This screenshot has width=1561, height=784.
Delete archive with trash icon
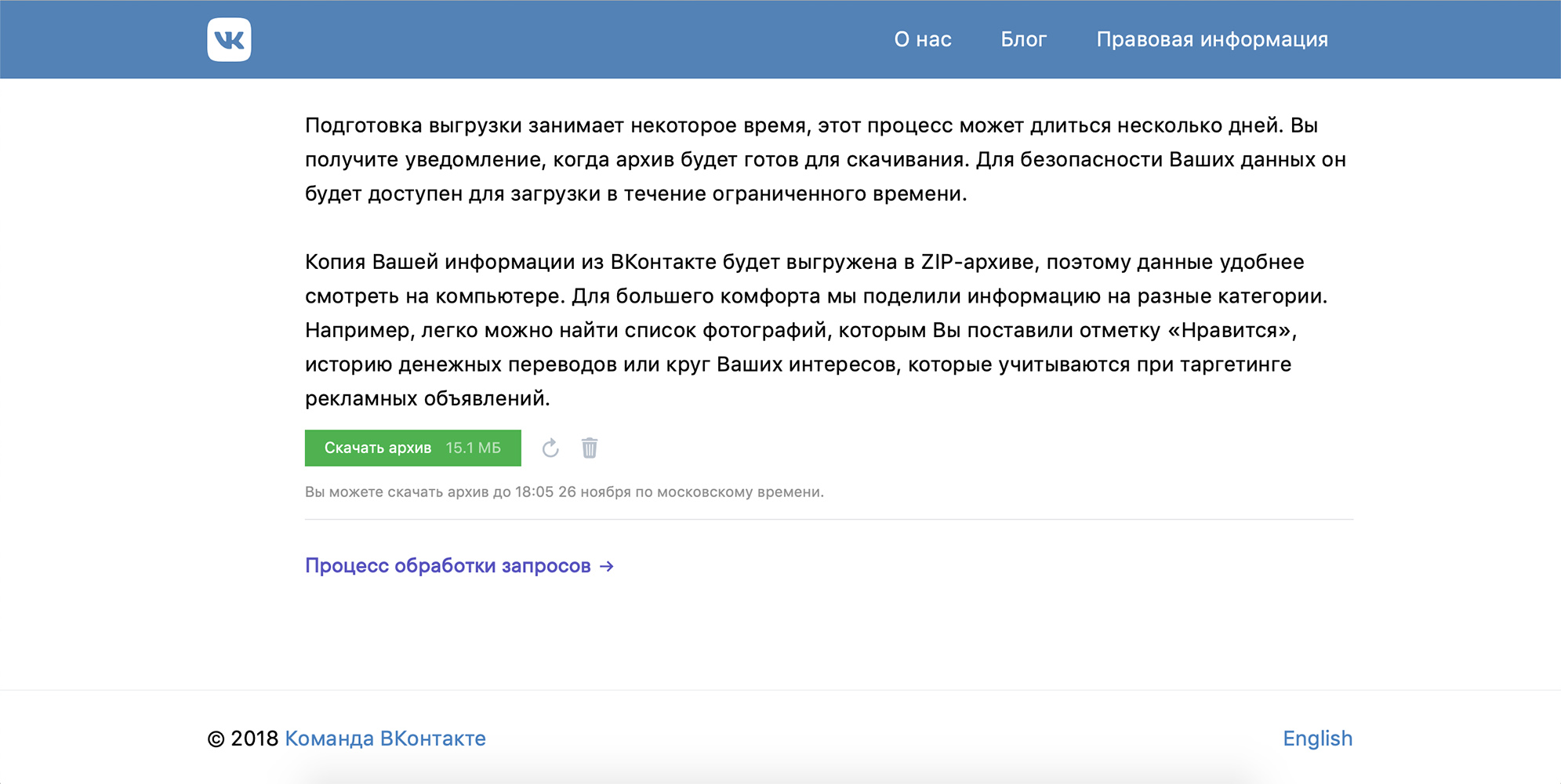(590, 448)
